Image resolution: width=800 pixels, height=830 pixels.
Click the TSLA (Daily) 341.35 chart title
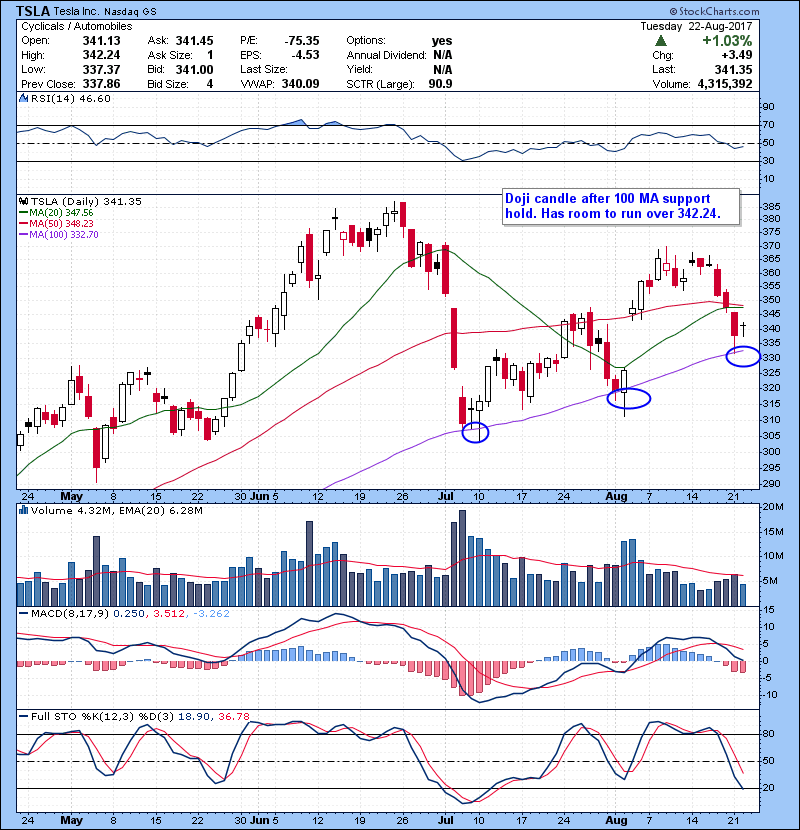pyautogui.click(x=86, y=201)
